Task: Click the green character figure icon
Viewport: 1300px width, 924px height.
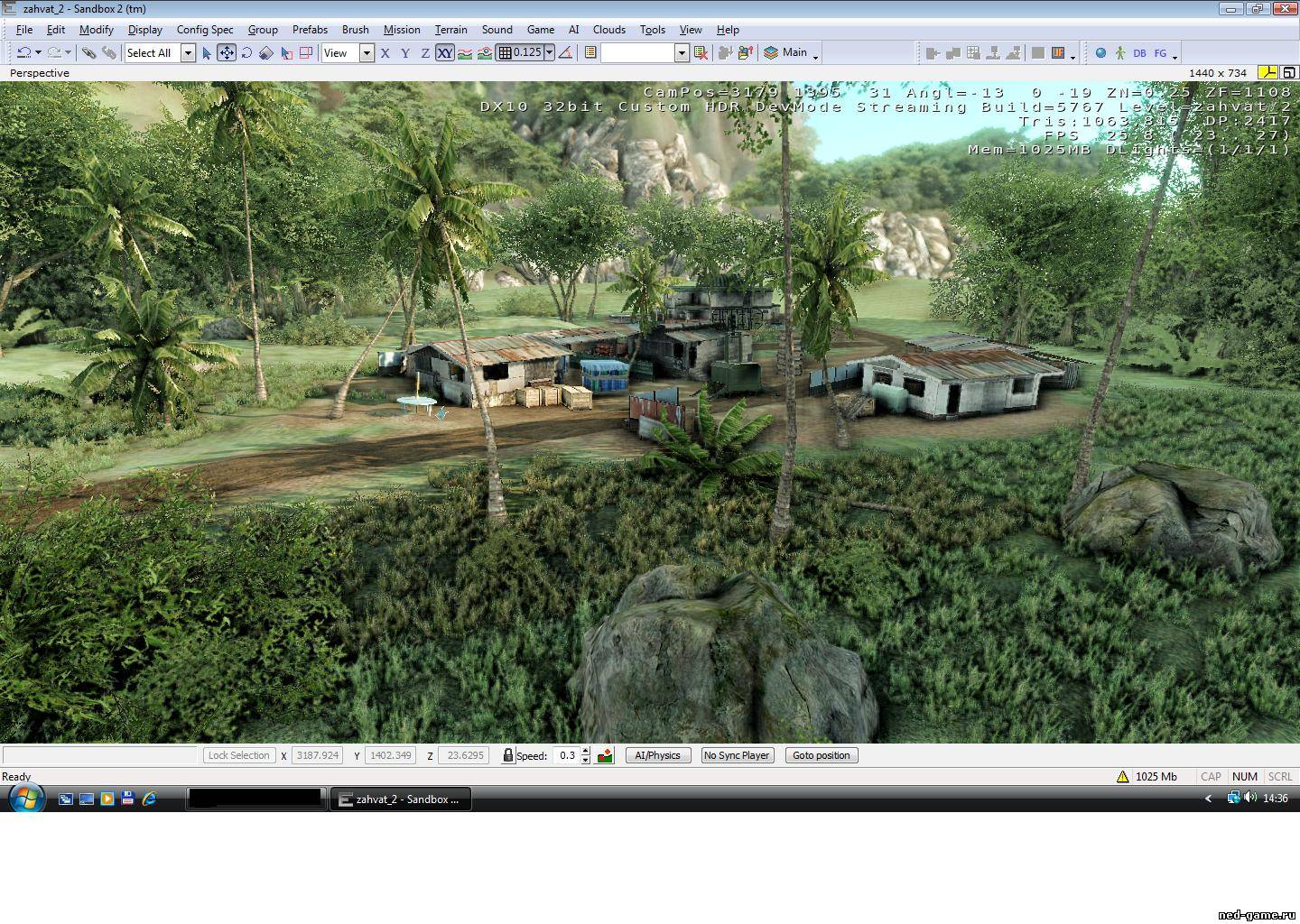Action: click(x=1120, y=53)
